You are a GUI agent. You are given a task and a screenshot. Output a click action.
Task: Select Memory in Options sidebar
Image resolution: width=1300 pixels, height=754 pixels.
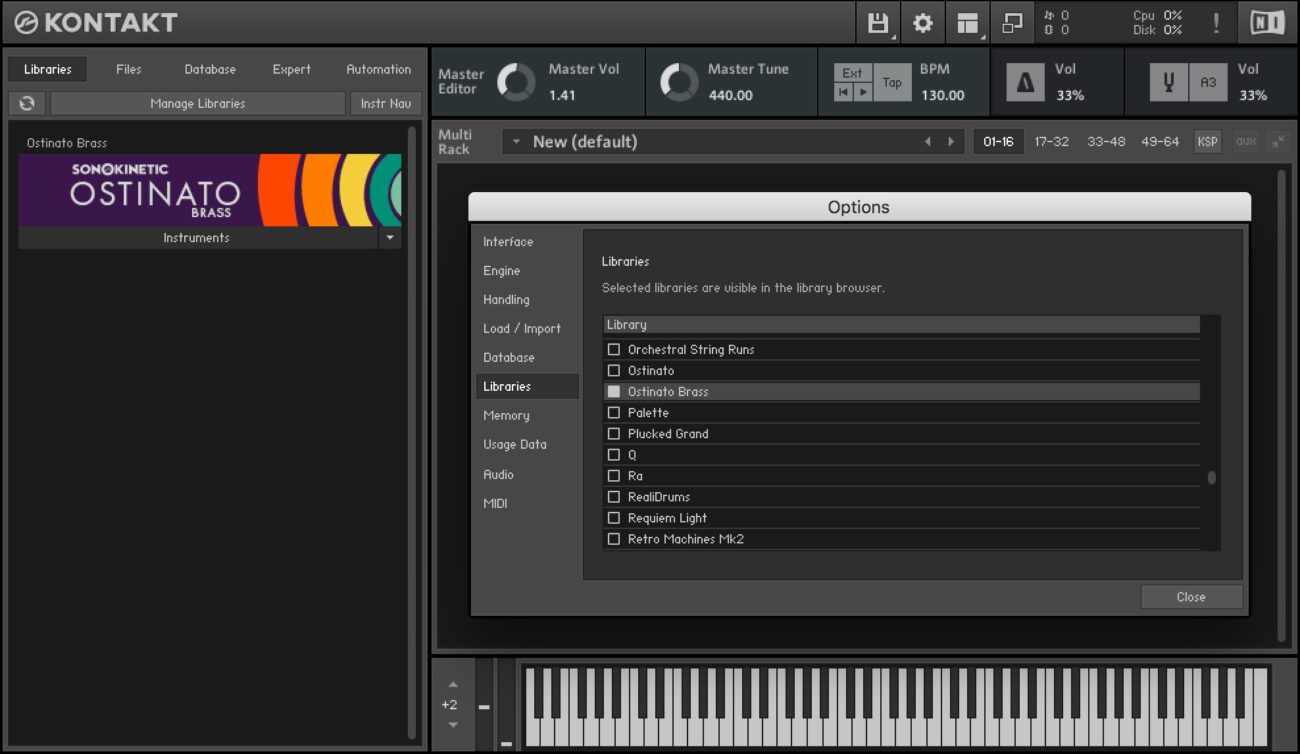tap(506, 415)
